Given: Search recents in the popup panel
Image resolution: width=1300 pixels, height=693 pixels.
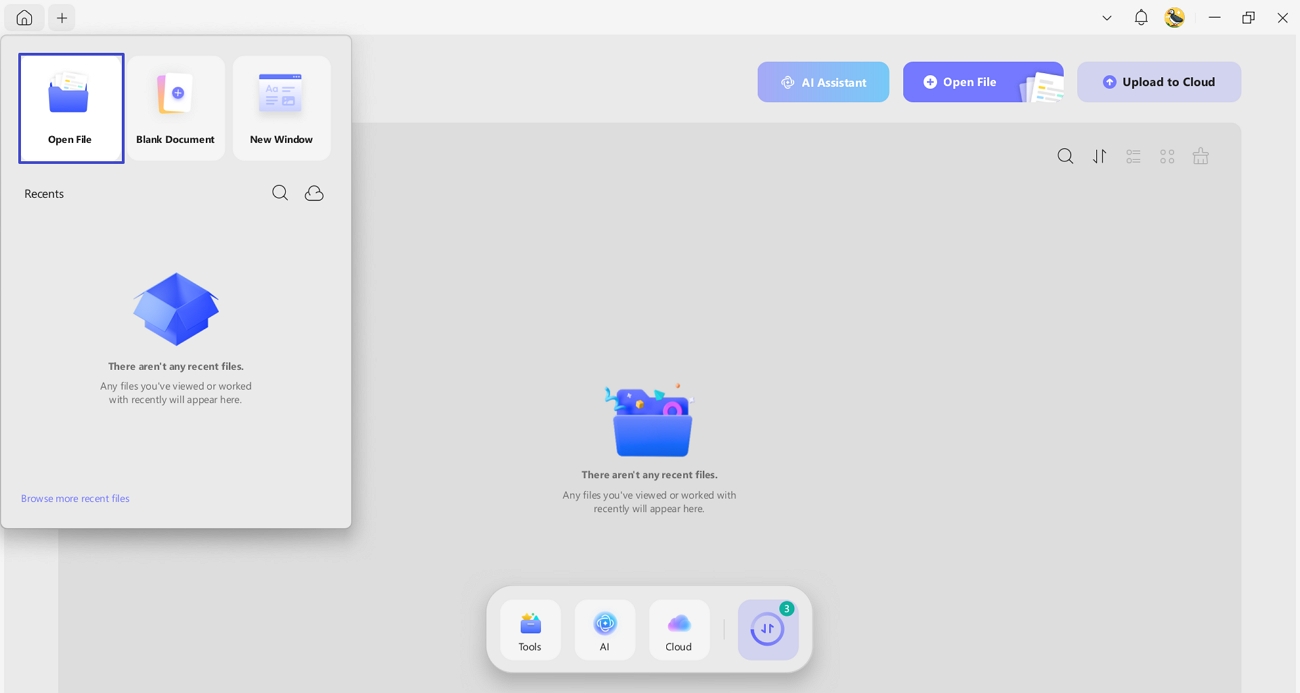Looking at the screenshot, I should click(x=280, y=193).
